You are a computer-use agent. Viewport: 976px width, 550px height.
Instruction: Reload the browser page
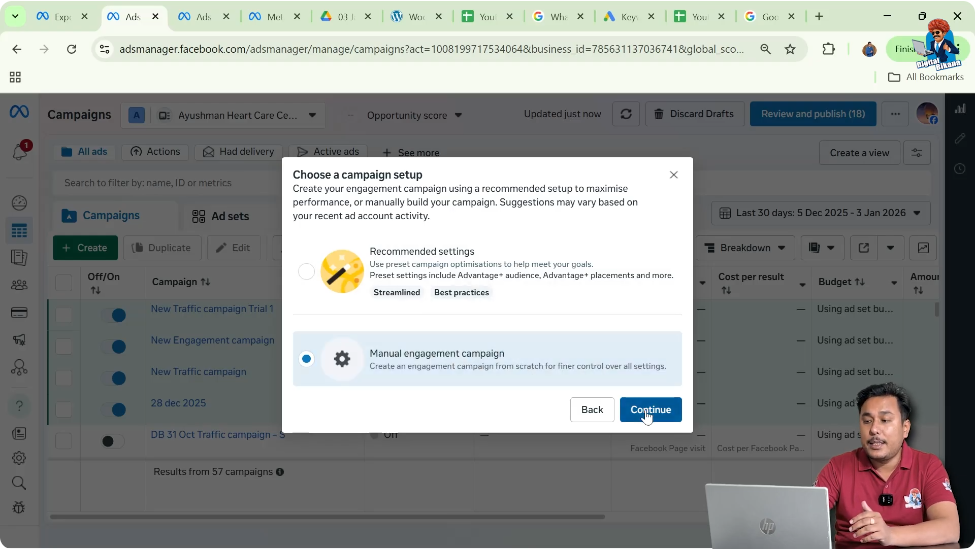click(x=72, y=49)
